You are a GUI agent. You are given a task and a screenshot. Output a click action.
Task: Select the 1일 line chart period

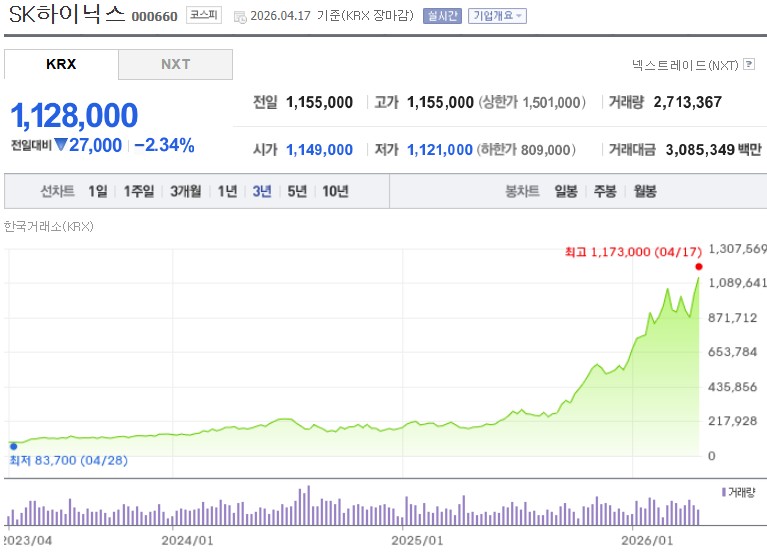click(98, 191)
